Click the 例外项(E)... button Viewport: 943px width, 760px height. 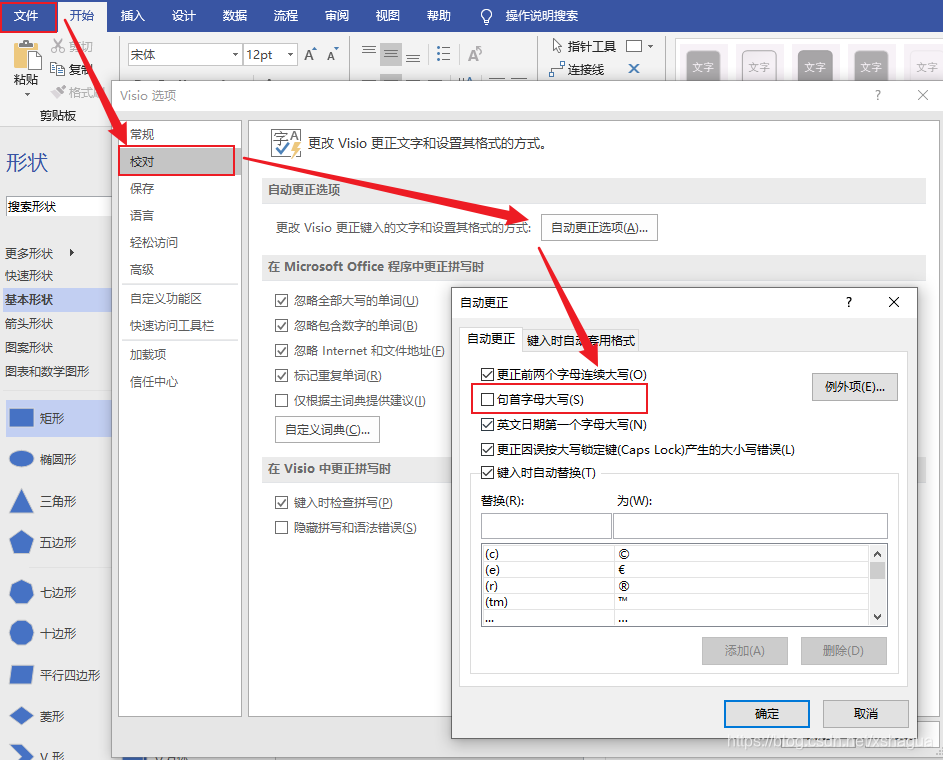coord(855,387)
